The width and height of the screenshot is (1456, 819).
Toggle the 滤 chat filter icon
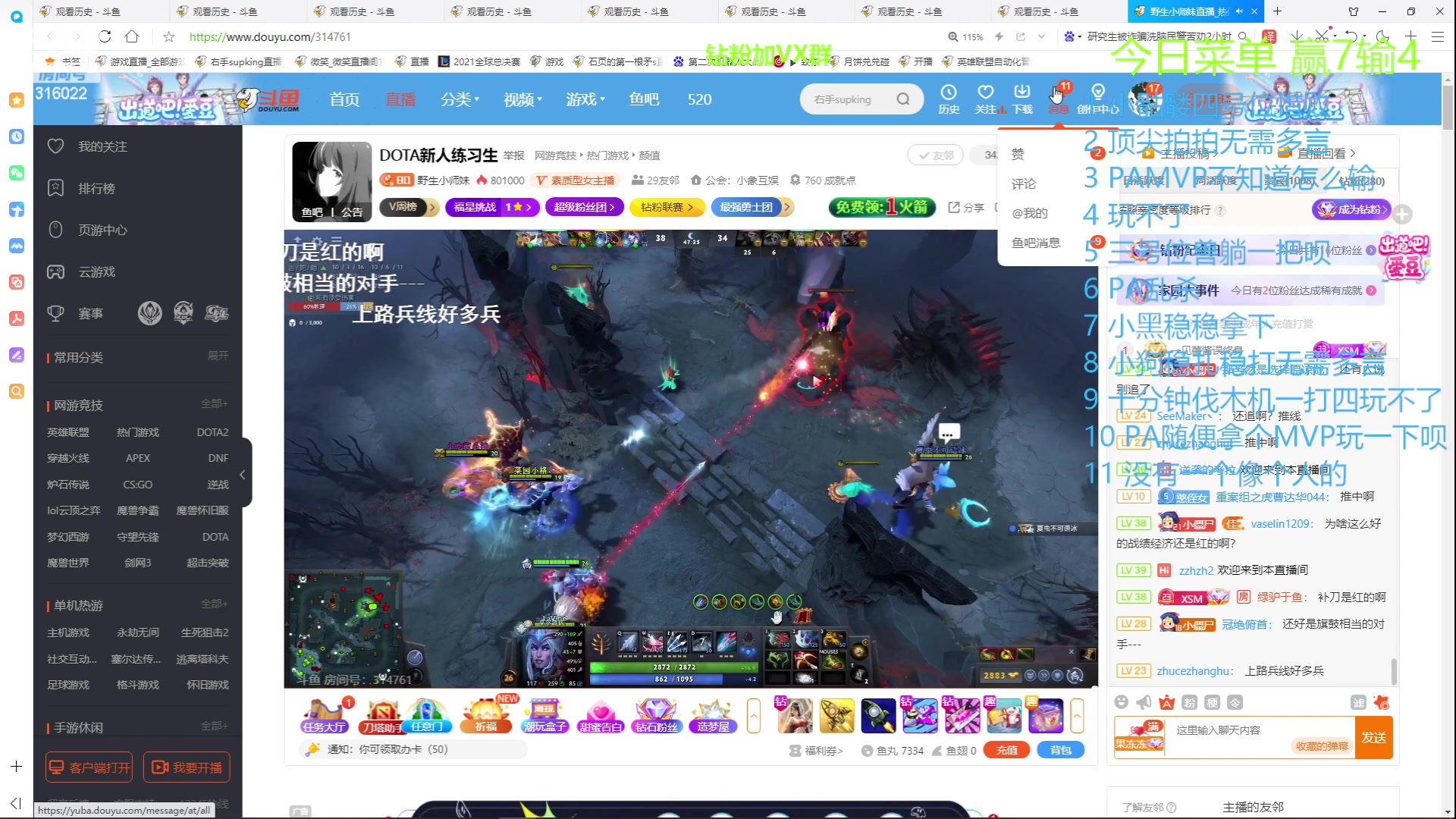[x=1358, y=702]
